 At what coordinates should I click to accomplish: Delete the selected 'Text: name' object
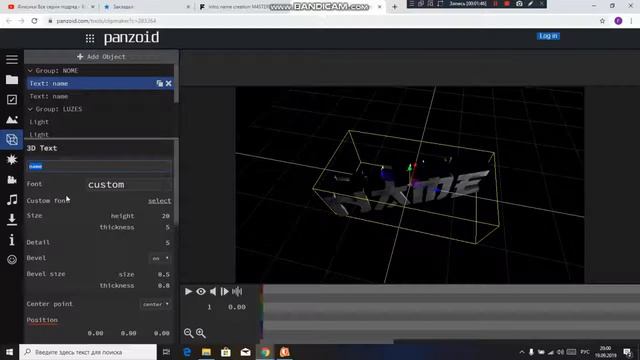coord(169,83)
